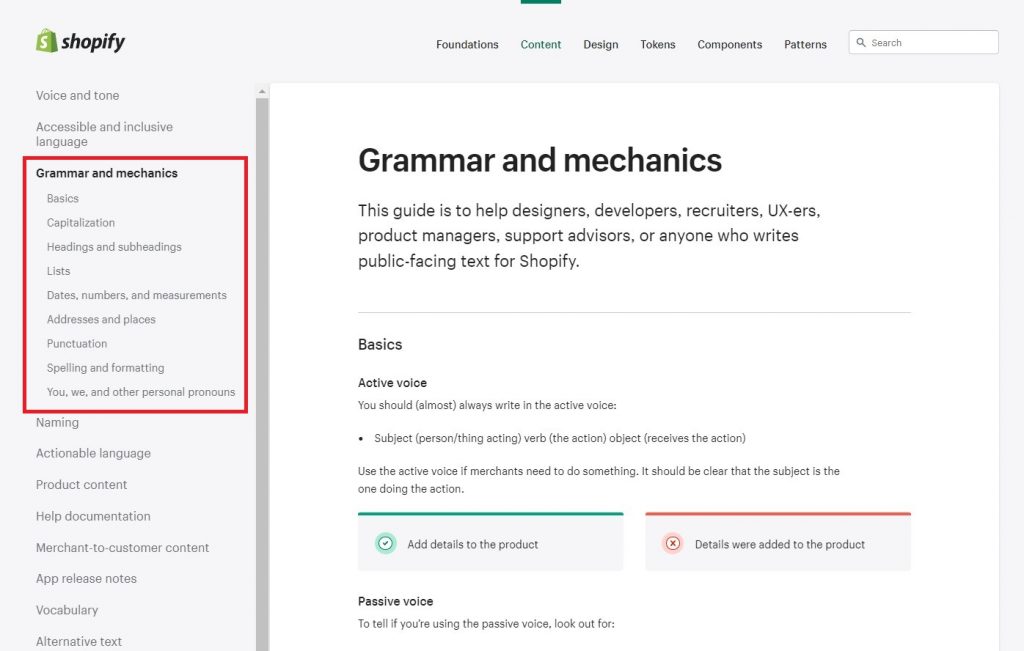Screen dimensions: 1024x651
Task: Navigate to the Patterns section
Action: [805, 44]
